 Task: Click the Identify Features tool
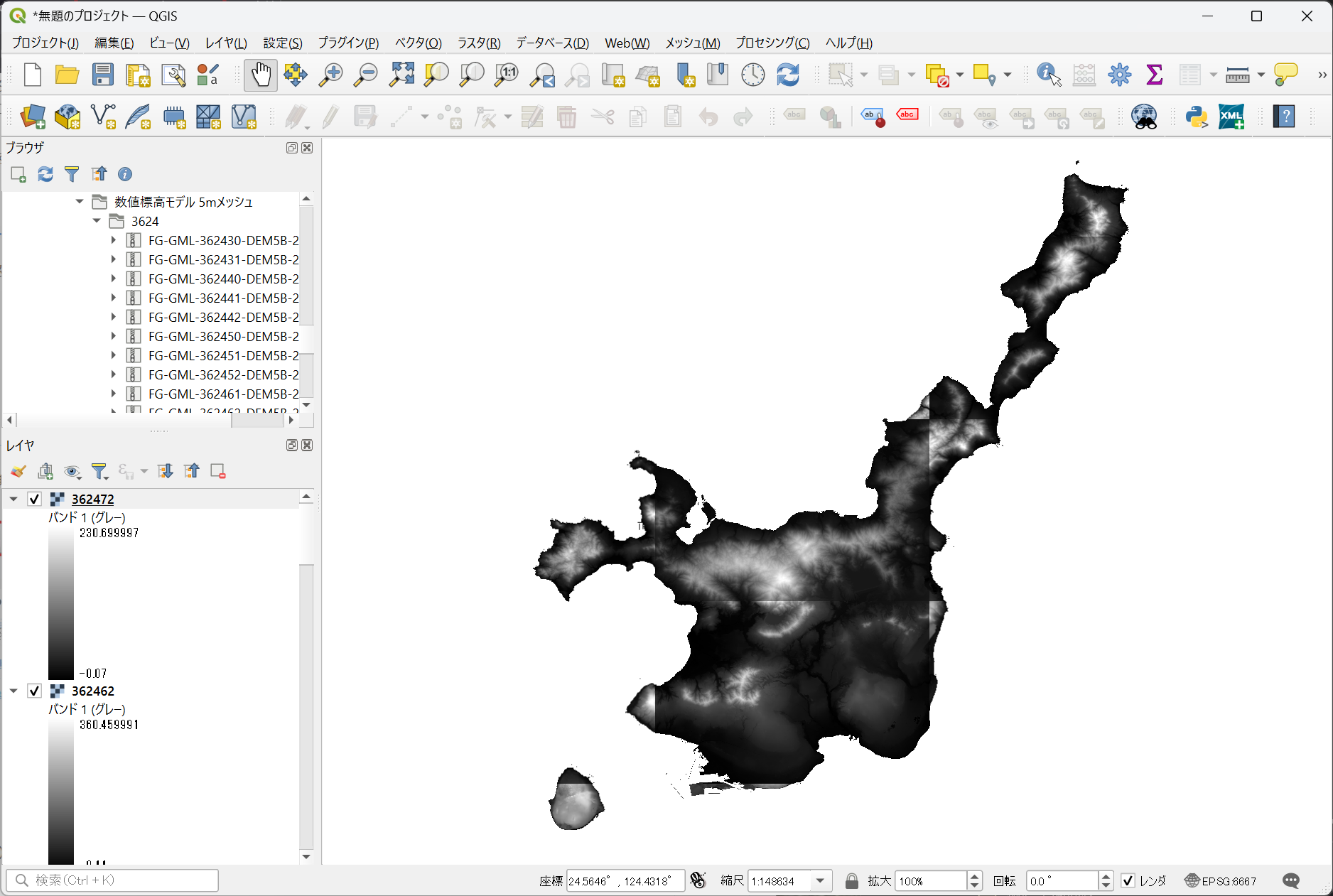coord(1048,75)
